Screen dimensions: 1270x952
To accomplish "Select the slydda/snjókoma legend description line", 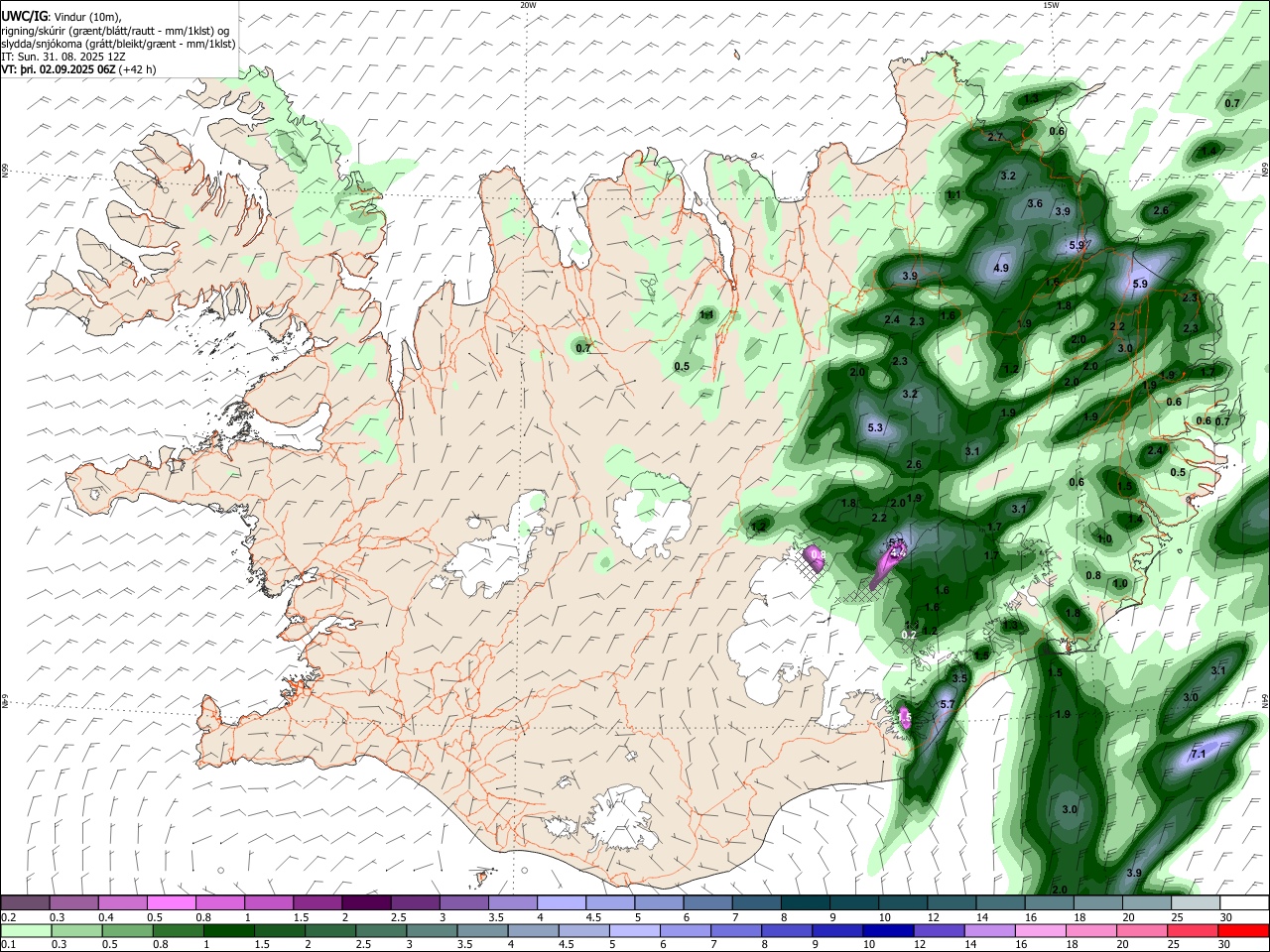I will [118, 44].
